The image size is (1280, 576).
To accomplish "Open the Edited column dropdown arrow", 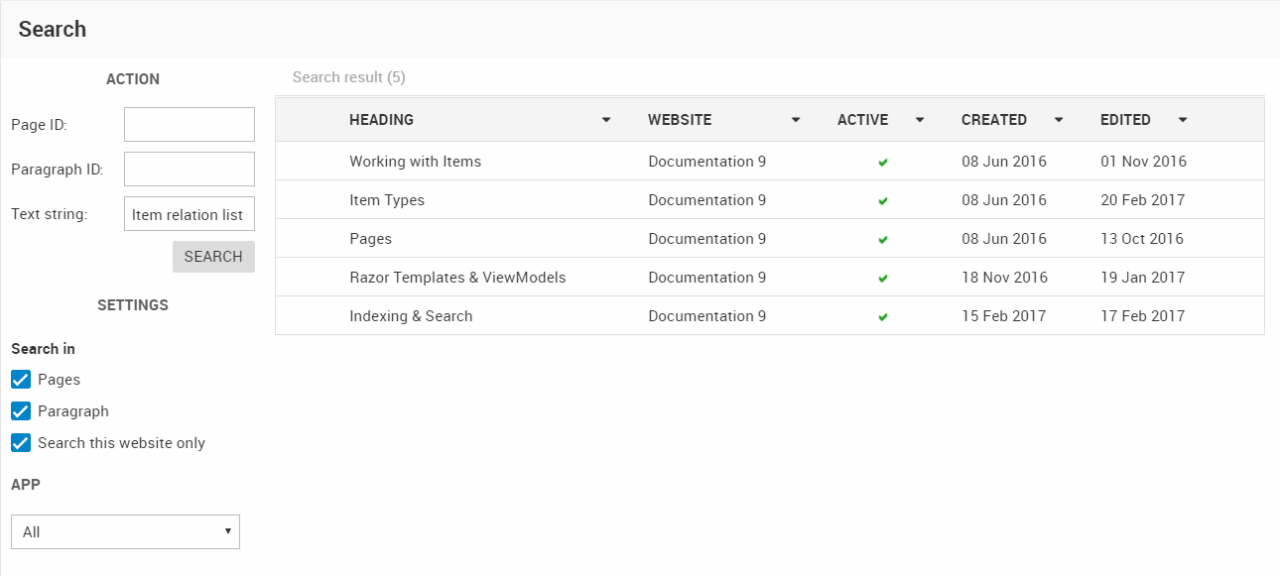I will (1183, 120).
